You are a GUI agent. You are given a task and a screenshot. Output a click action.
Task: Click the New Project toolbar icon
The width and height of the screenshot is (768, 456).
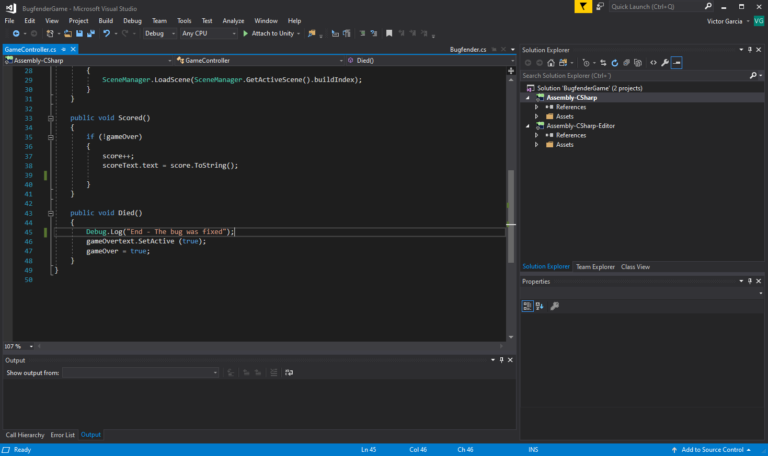(x=49, y=33)
